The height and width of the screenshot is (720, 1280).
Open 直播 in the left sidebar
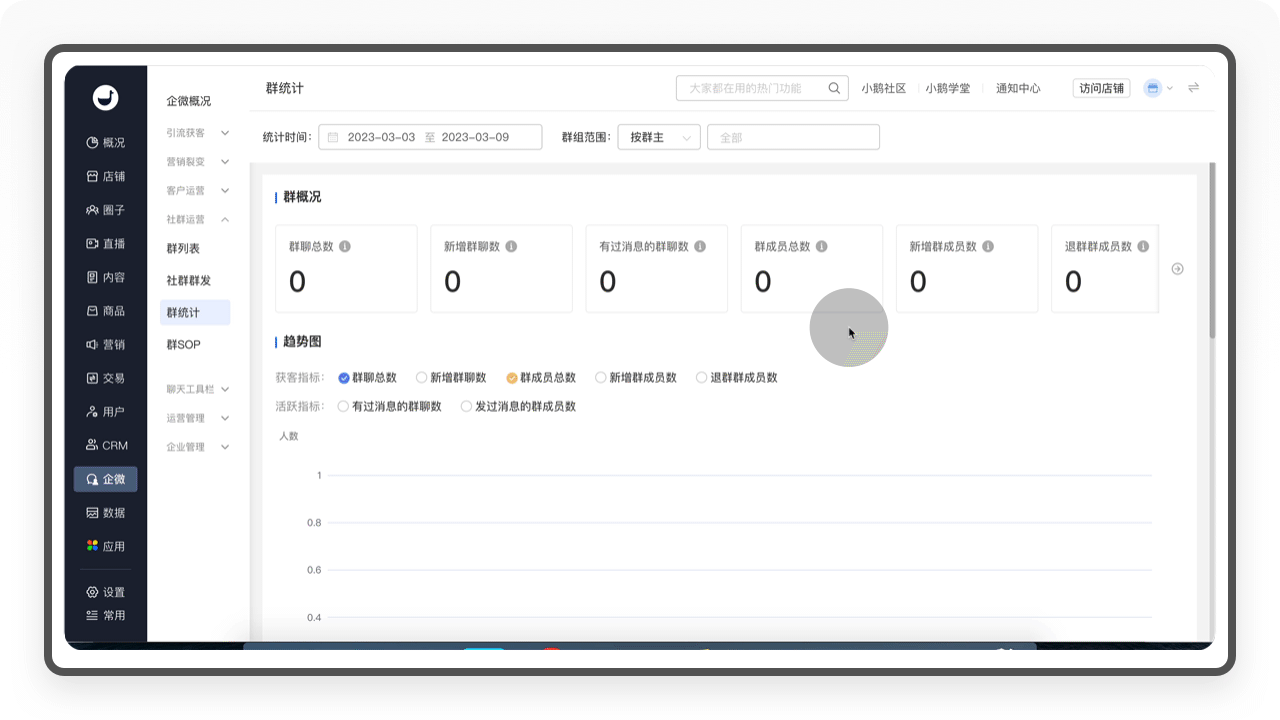(x=105, y=244)
